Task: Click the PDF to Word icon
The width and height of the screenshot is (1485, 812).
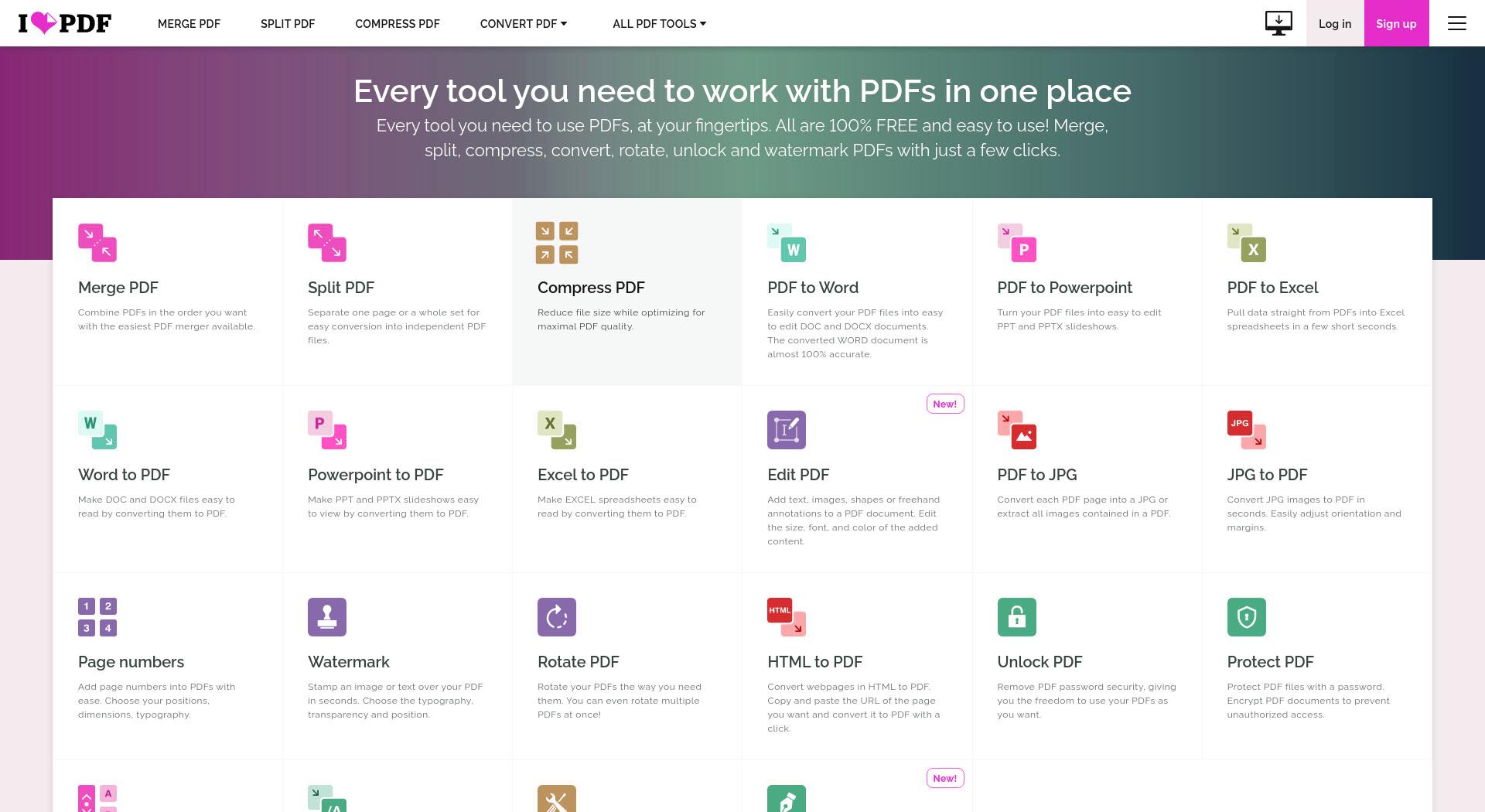Action: 787,243
